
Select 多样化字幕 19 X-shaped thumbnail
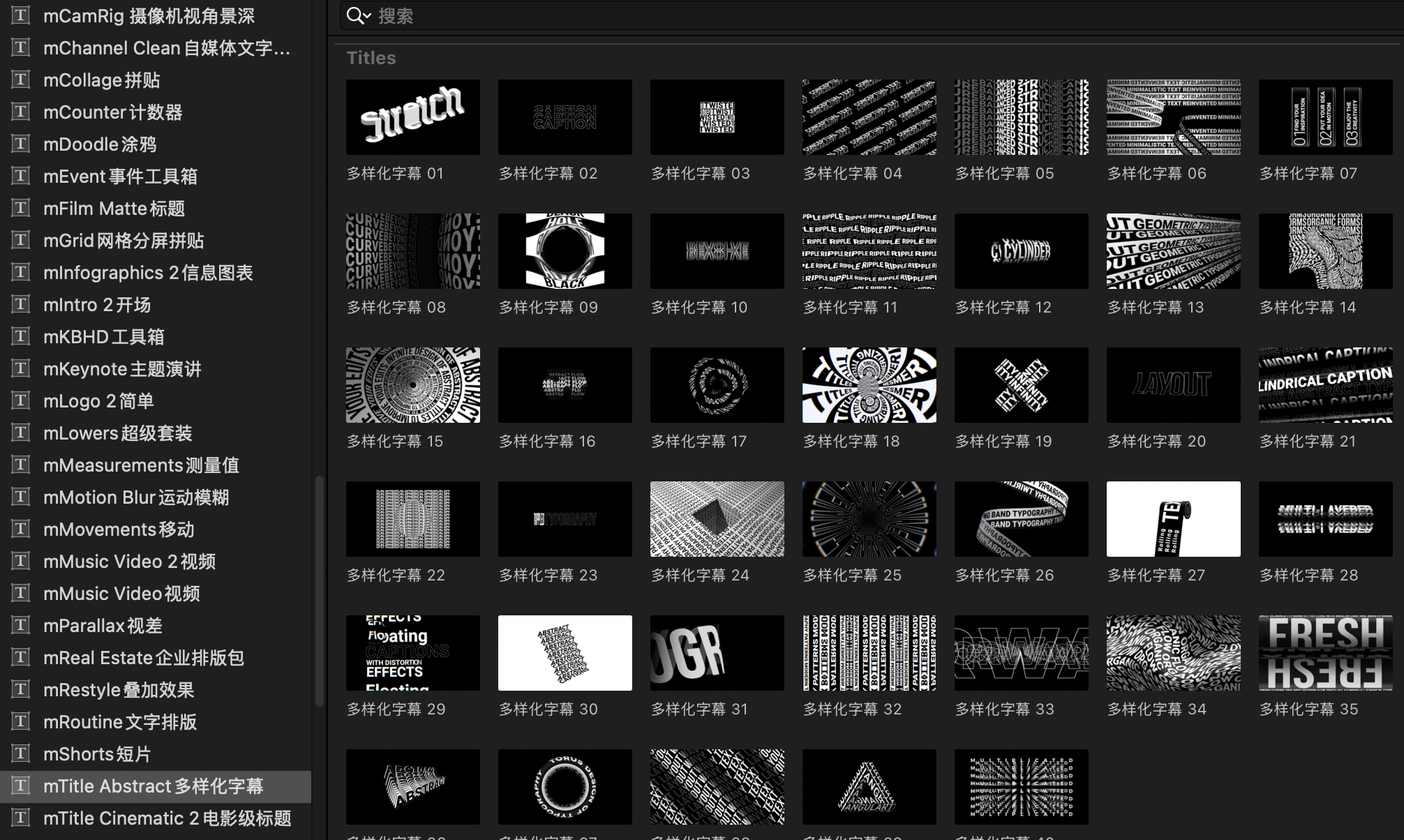pos(1022,385)
